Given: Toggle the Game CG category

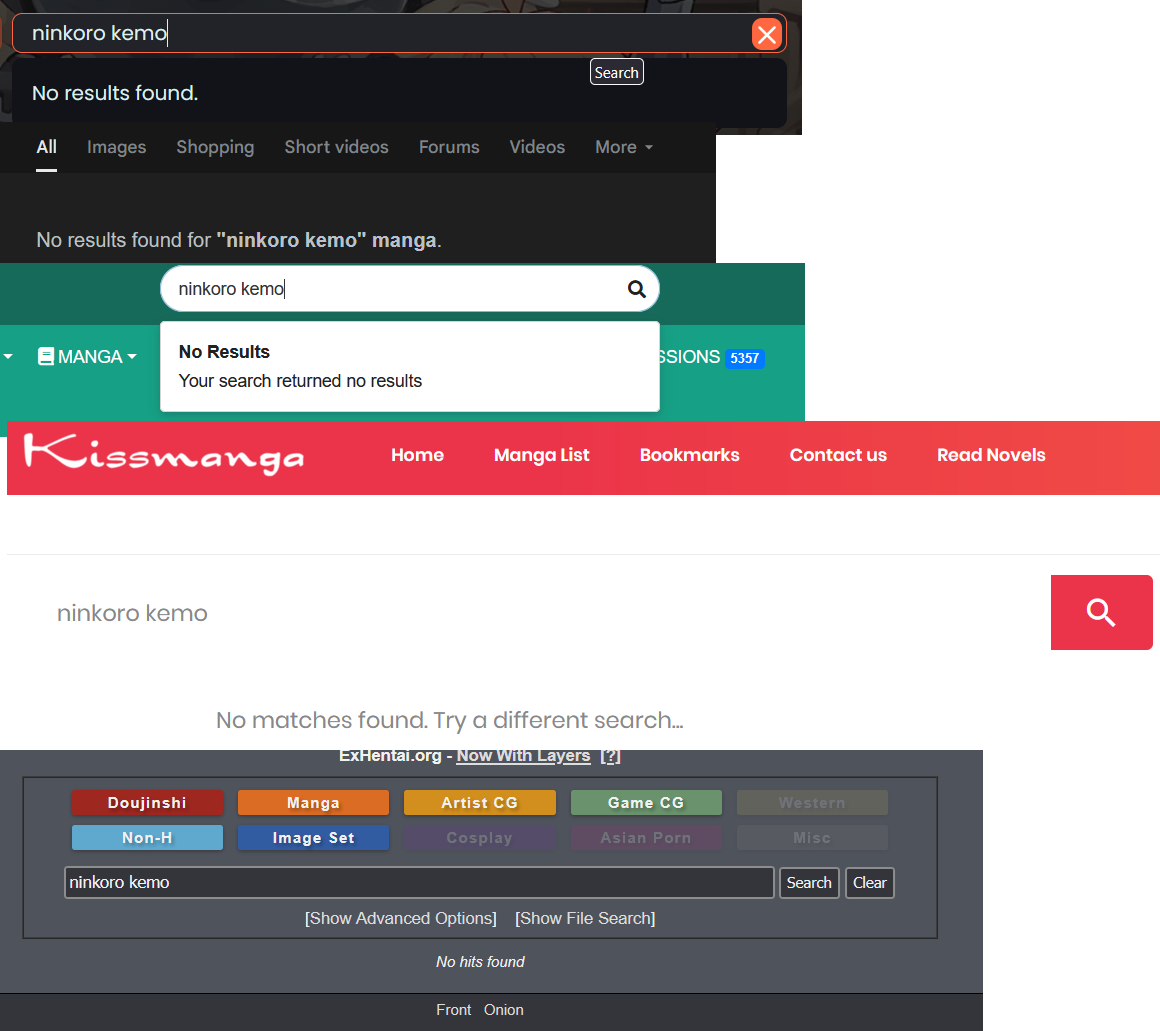Looking at the screenshot, I should (646, 802).
